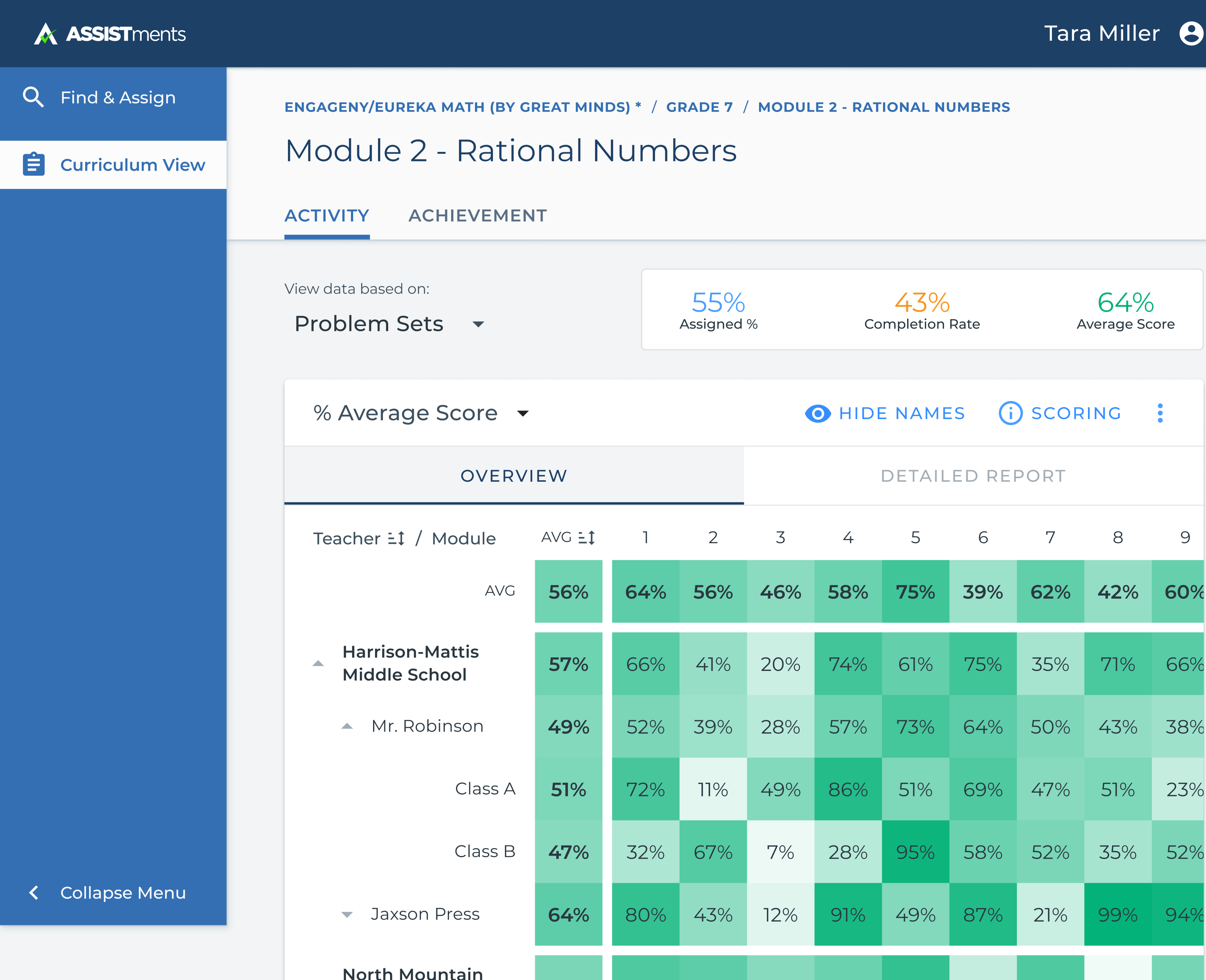Open the three-dot more options menu
Screen dimensions: 1206x980
click(x=1160, y=413)
